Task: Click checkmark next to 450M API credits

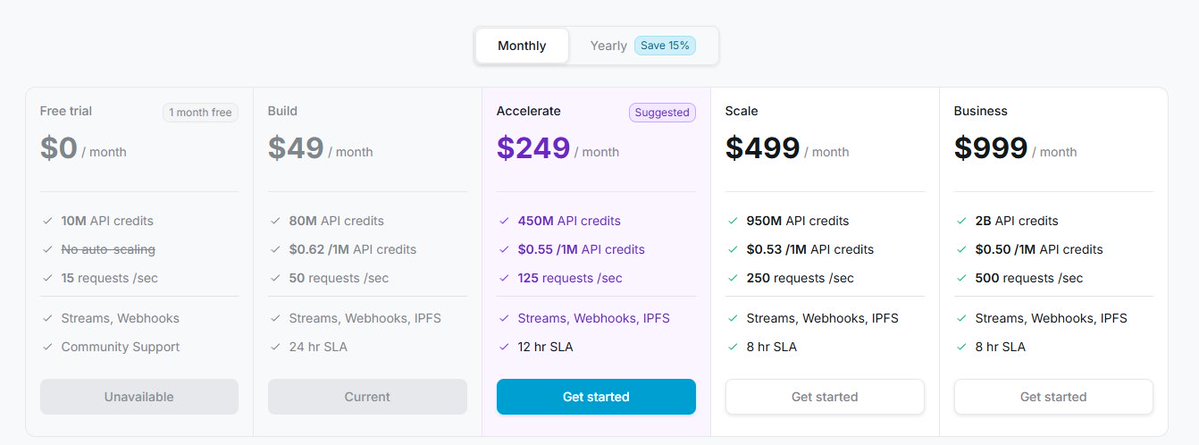Action: pyautogui.click(x=504, y=221)
